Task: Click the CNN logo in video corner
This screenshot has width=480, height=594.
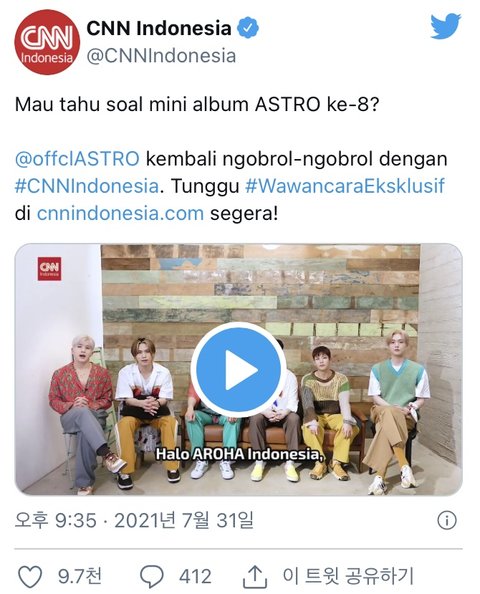Action: [49, 269]
